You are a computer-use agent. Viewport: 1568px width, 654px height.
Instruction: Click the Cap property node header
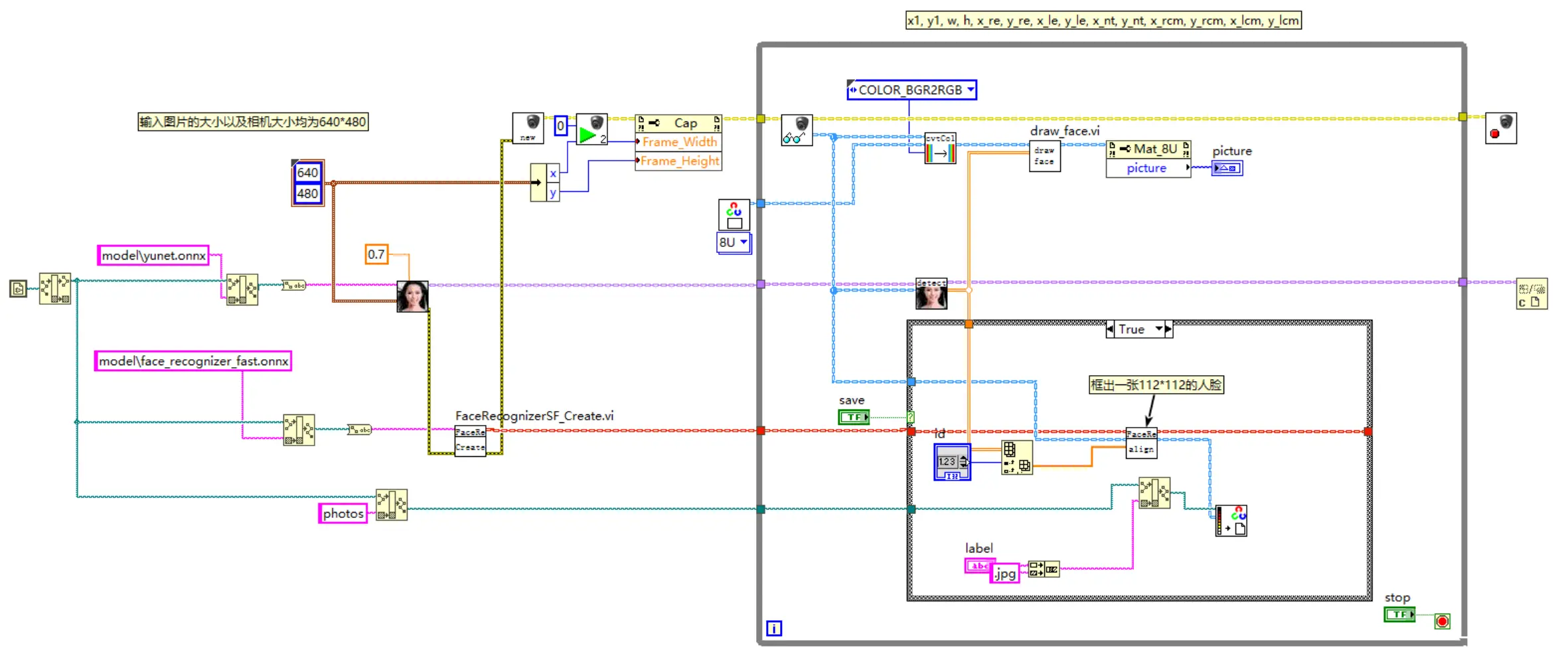point(678,123)
